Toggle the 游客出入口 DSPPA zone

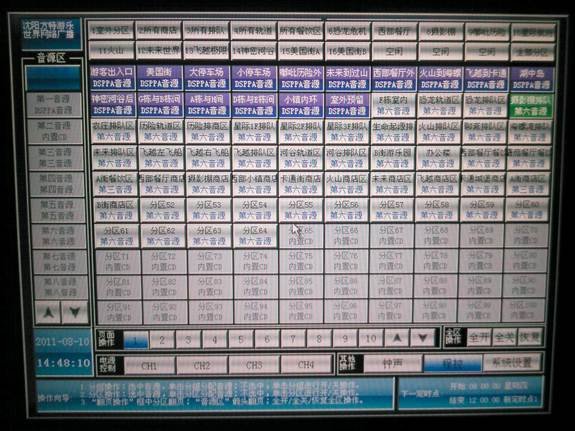tap(112, 78)
